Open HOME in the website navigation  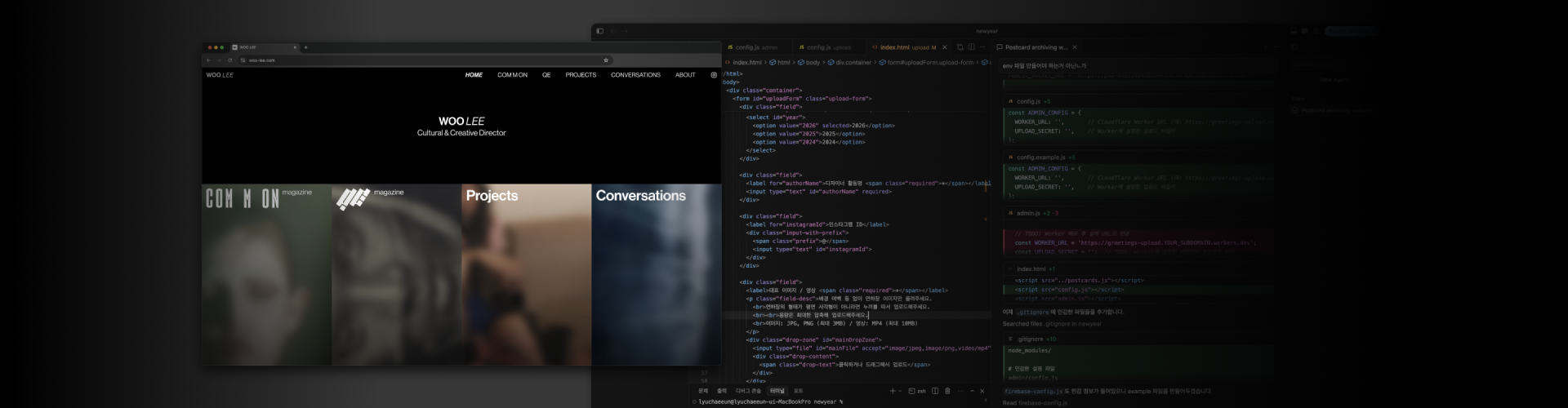[474, 75]
